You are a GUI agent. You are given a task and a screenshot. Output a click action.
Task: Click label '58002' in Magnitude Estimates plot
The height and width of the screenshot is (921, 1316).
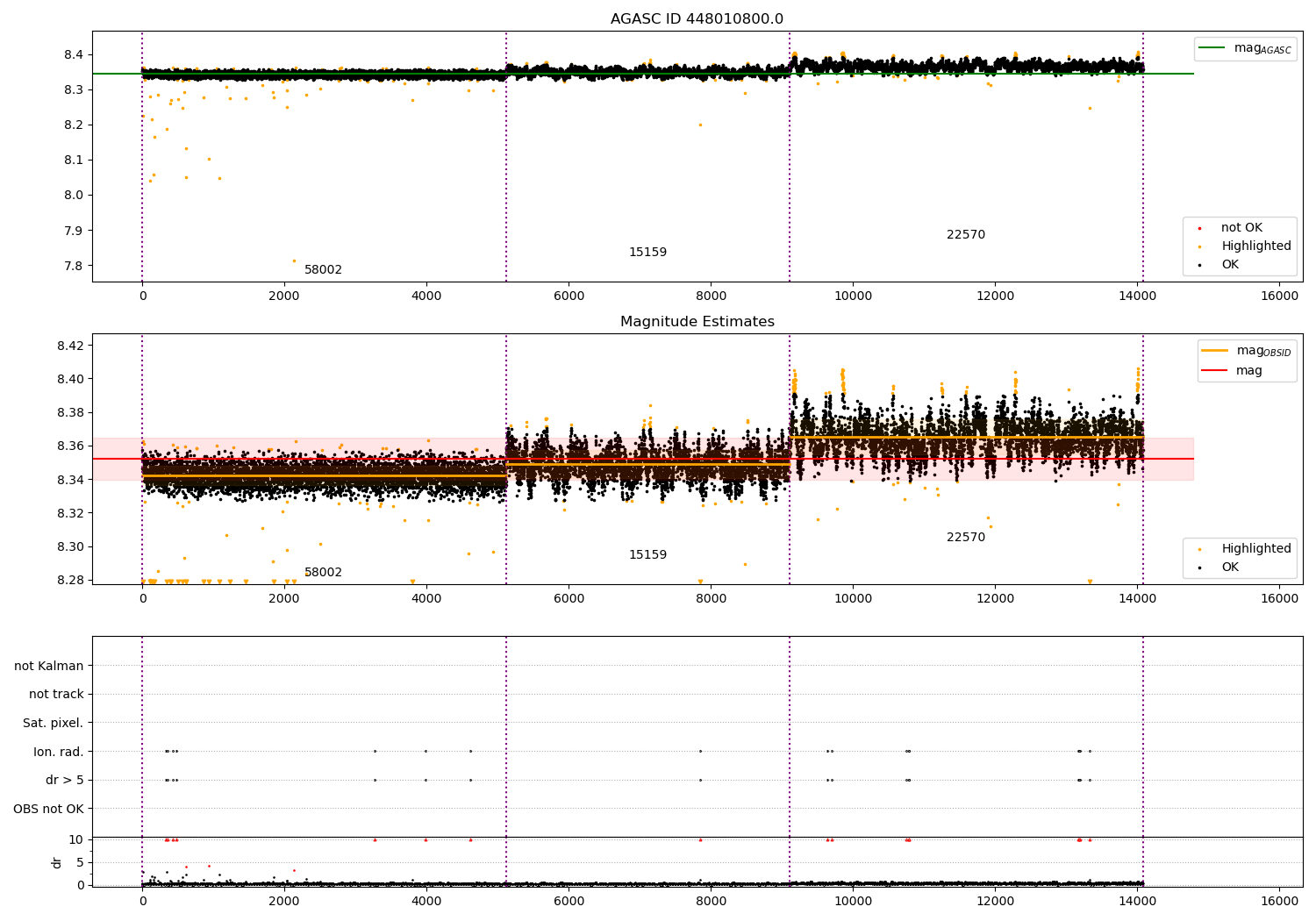323,573
